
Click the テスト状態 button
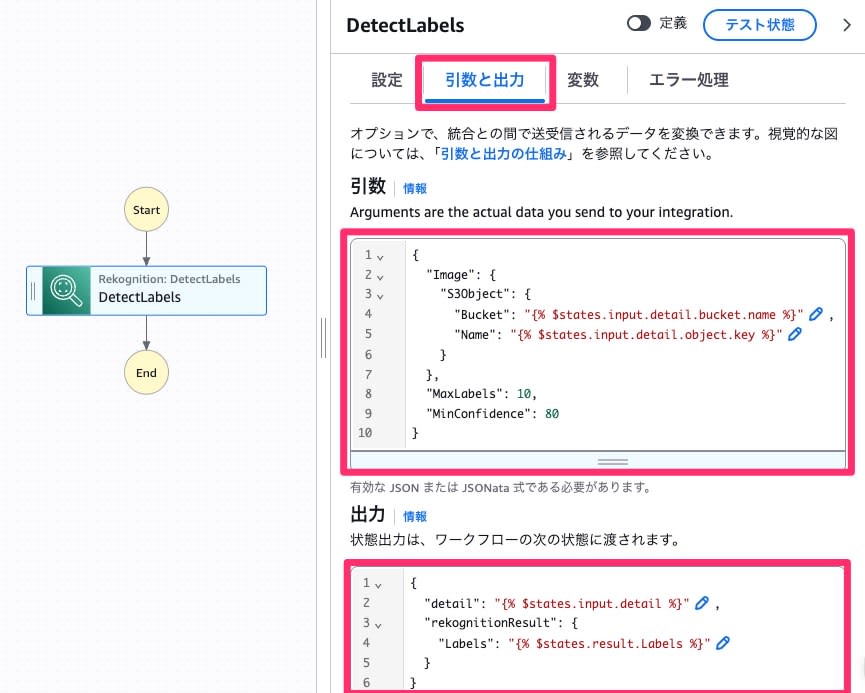click(x=760, y=25)
